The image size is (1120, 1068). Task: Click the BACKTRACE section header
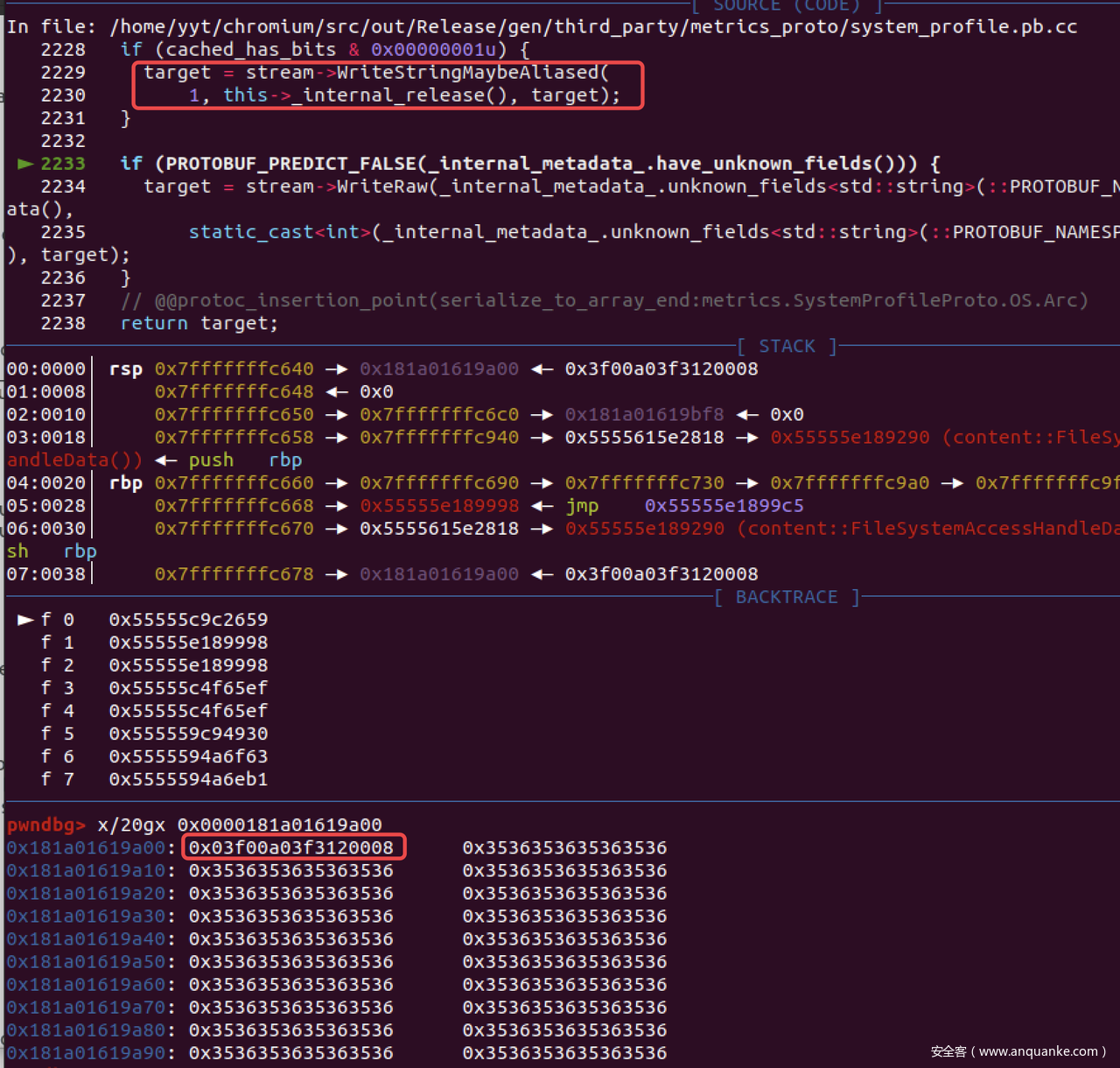pos(786,597)
